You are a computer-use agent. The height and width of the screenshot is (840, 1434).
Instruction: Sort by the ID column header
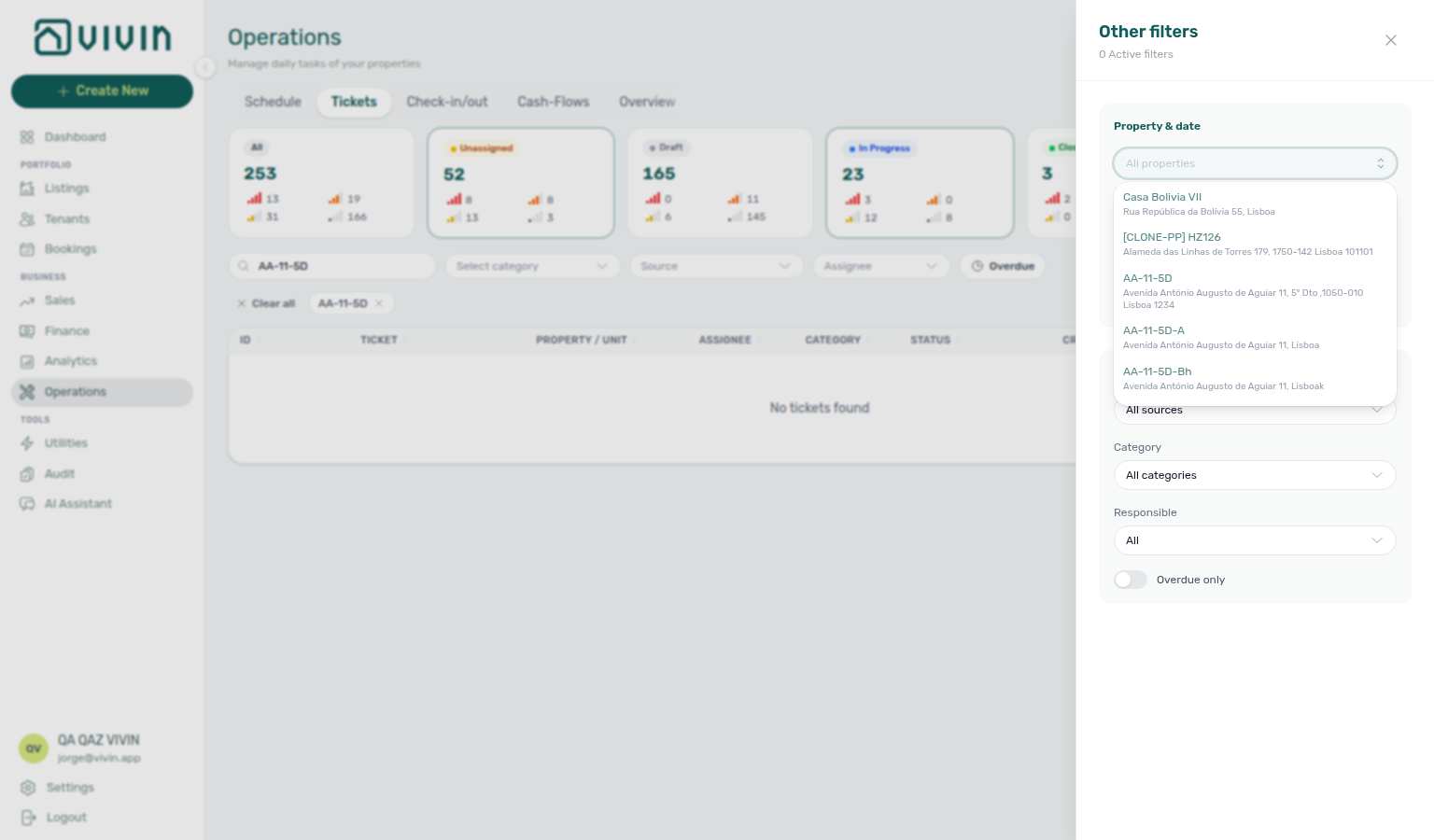click(246, 340)
